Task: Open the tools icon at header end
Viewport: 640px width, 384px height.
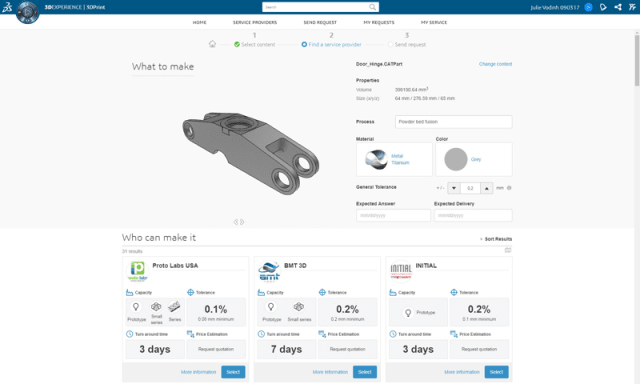Action: pos(632,7)
